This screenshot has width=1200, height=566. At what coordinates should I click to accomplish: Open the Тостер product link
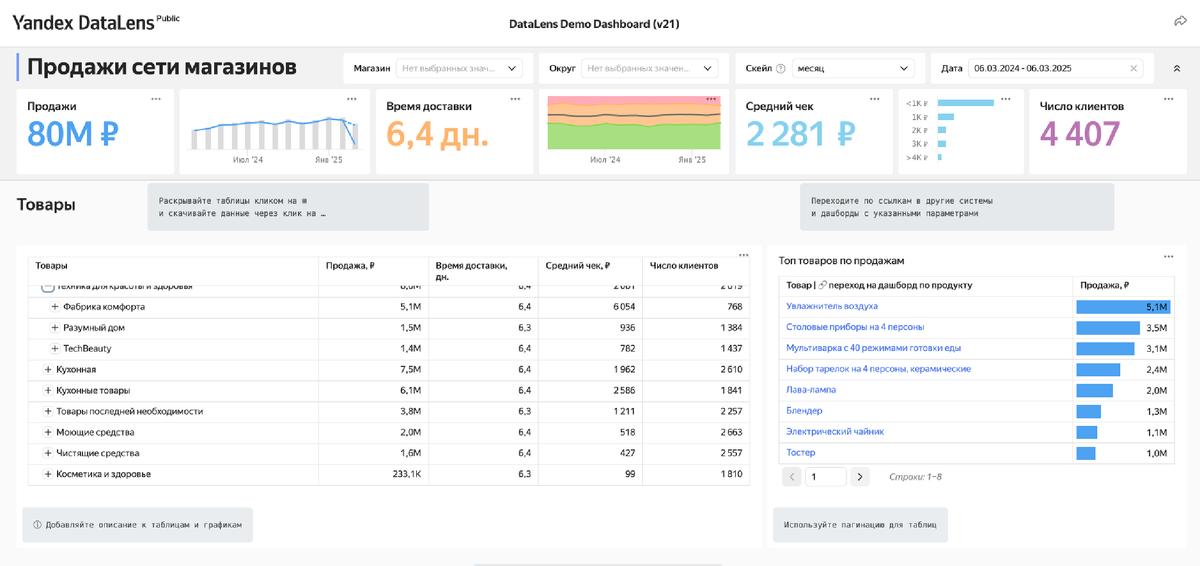coord(801,453)
